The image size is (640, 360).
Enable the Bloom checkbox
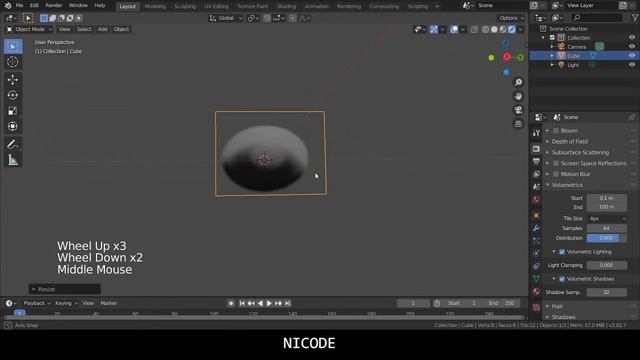[556, 131]
